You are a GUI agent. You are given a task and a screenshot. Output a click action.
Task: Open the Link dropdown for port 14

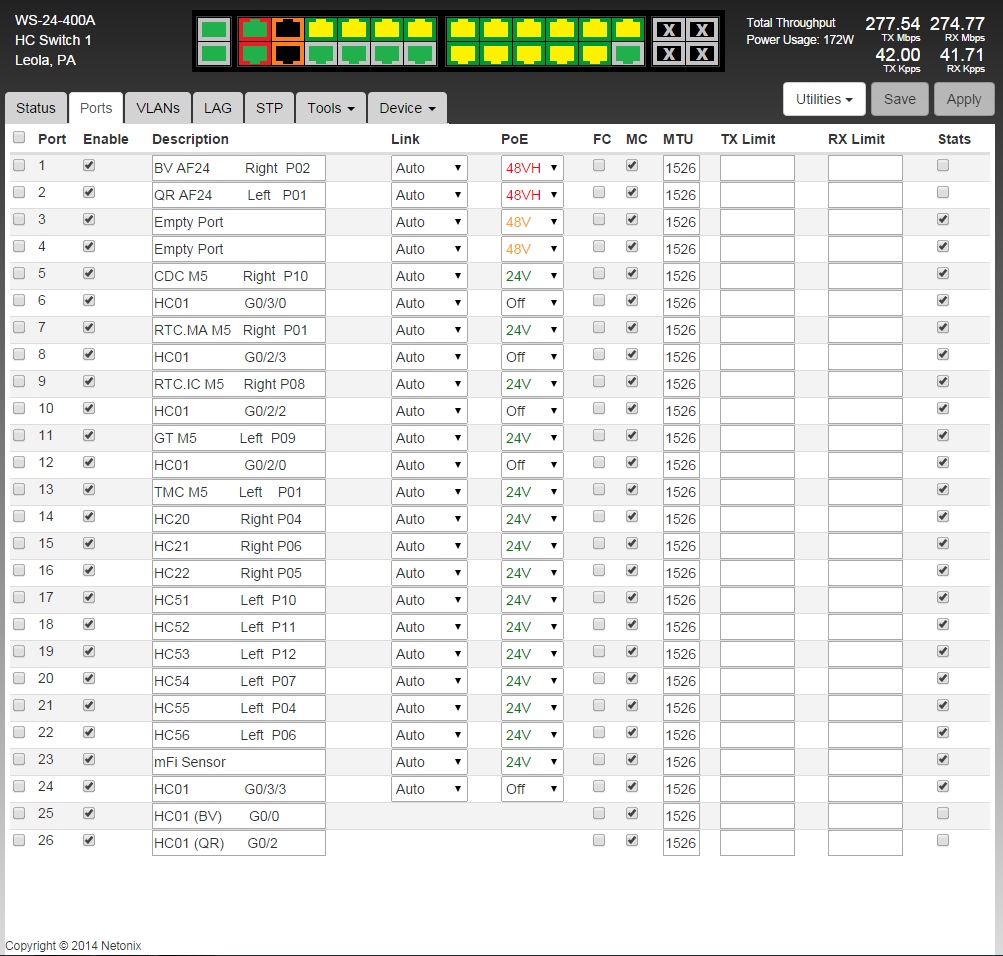click(429, 519)
